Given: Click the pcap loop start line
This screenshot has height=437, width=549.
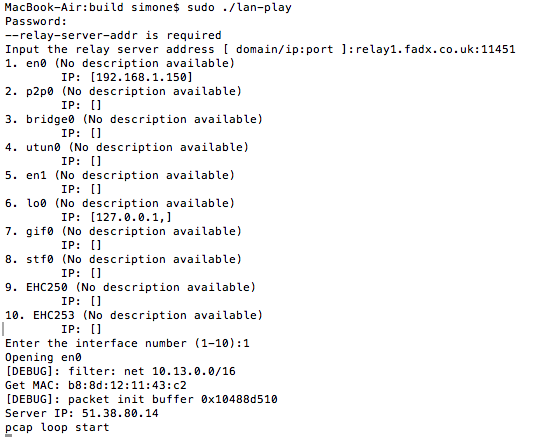Looking at the screenshot, I should (57, 428).
